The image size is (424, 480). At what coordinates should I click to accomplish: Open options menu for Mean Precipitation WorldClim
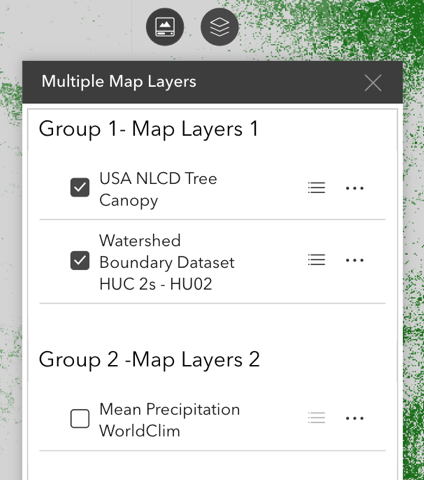pos(355,418)
